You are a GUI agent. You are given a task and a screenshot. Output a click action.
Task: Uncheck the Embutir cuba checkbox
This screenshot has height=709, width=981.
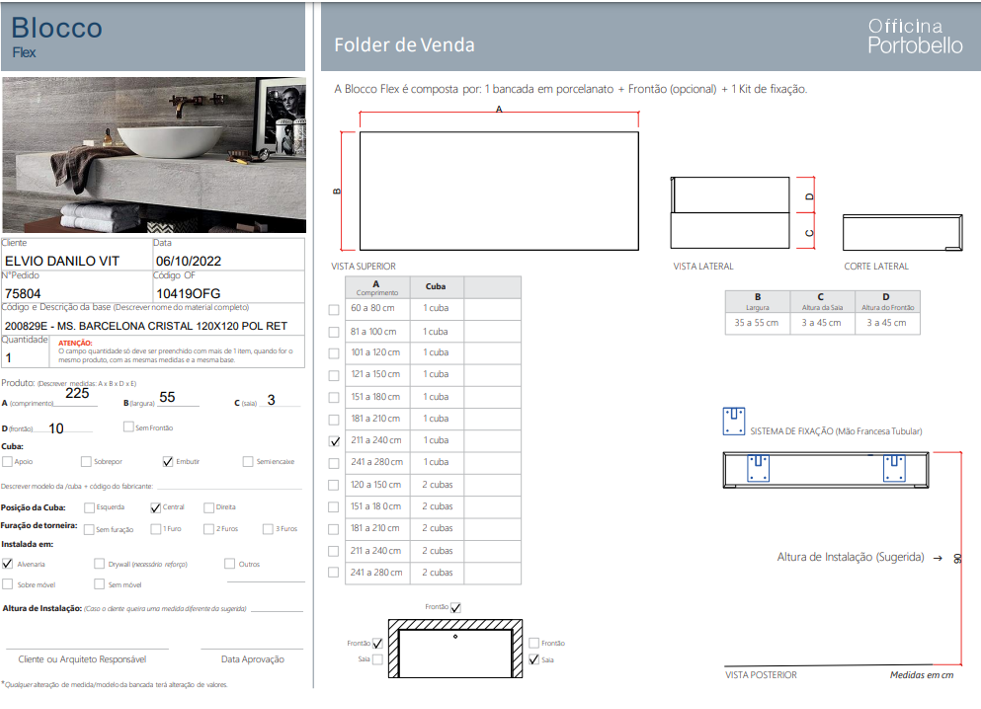(x=167, y=462)
